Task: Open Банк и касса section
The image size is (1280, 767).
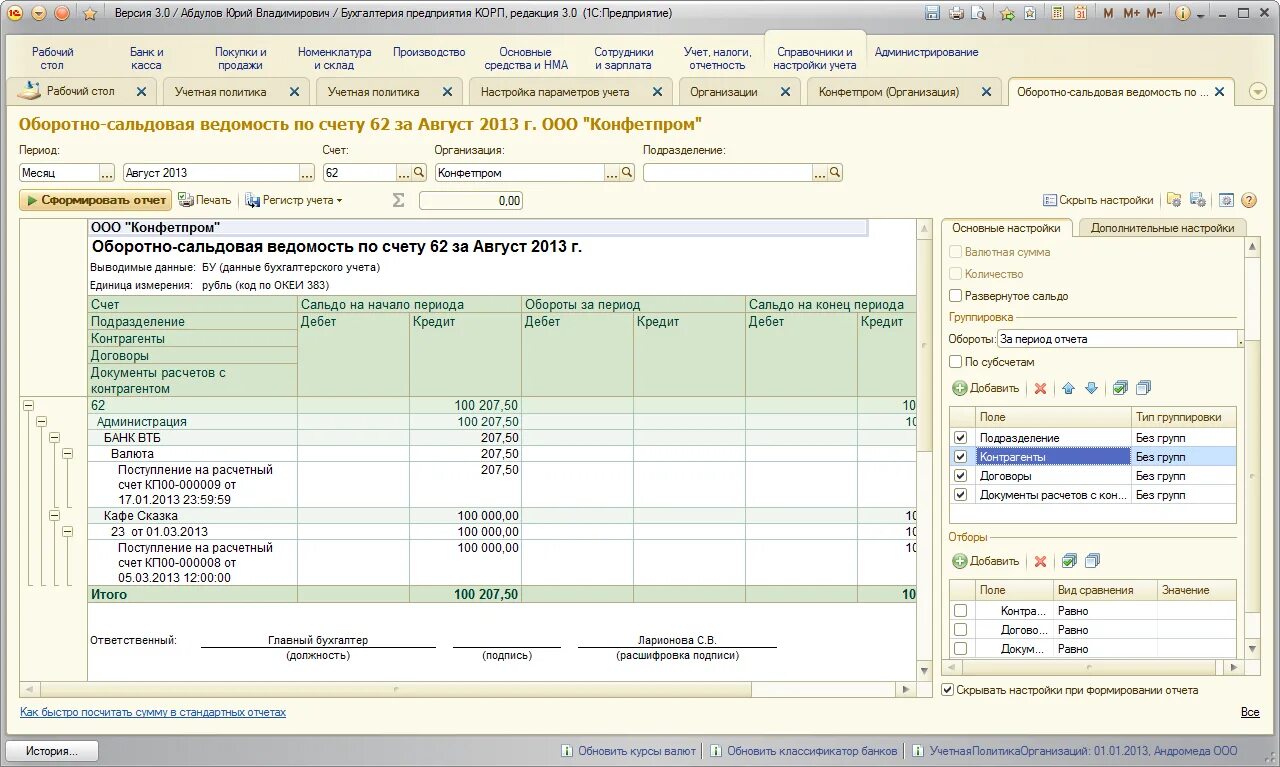Action: click(146, 58)
